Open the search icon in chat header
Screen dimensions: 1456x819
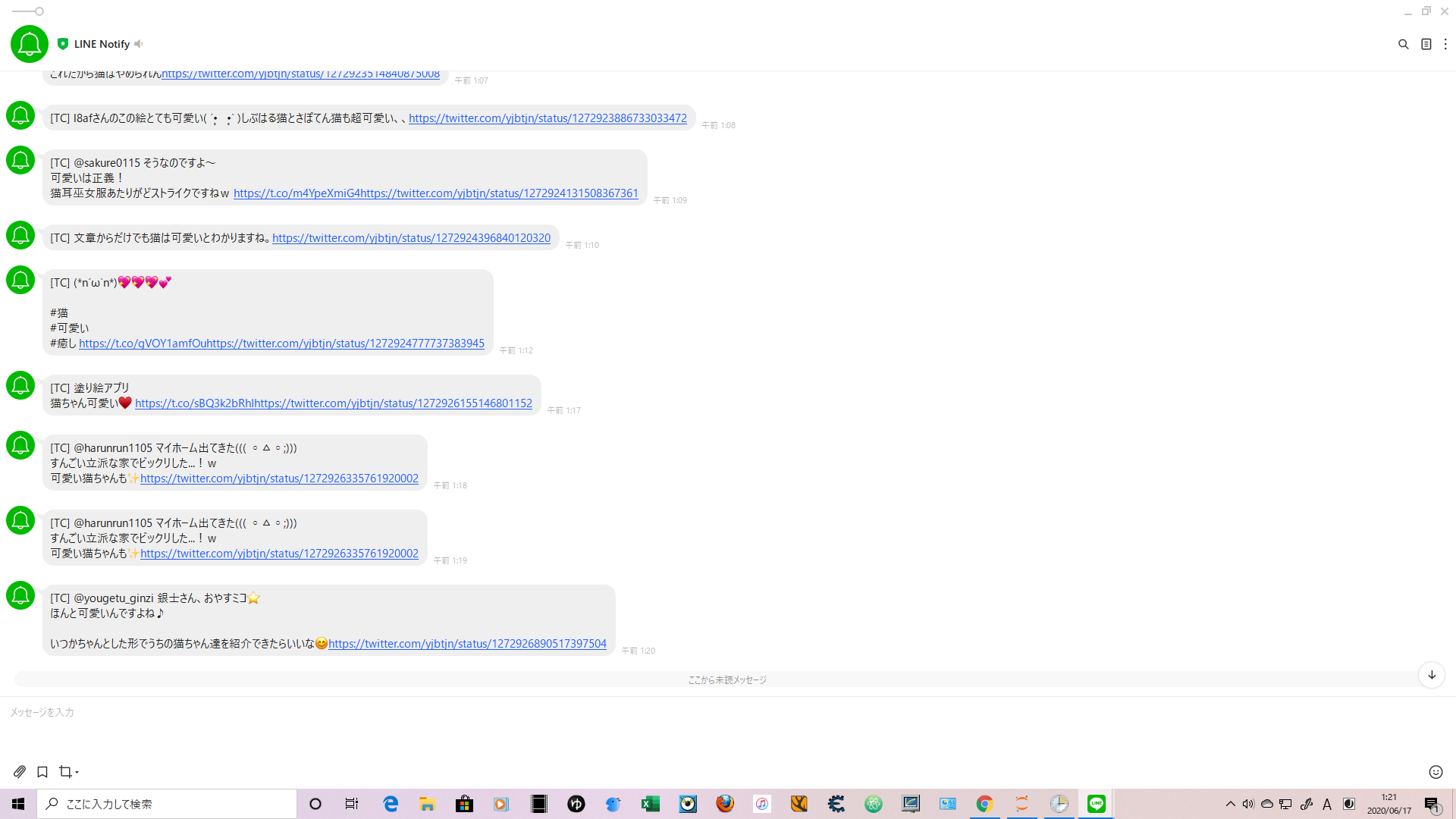pos(1403,45)
